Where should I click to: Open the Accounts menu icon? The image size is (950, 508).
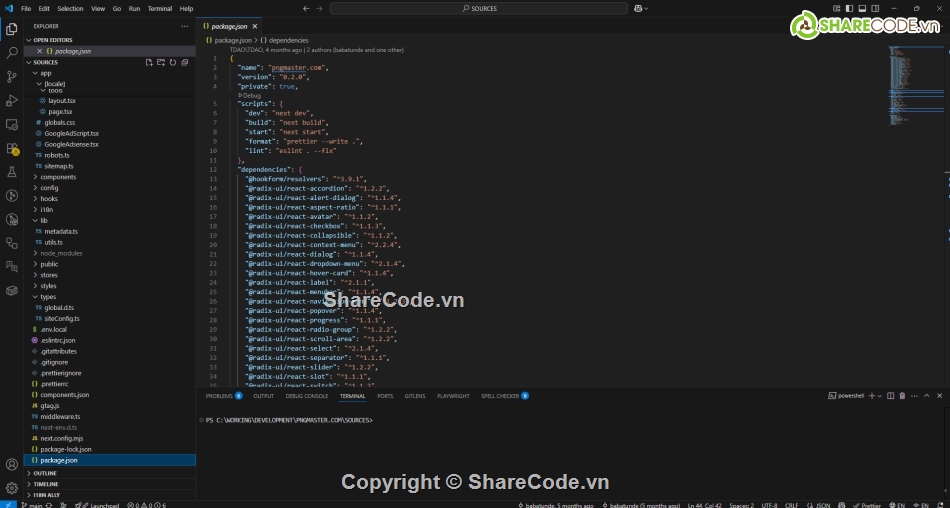click(12, 464)
